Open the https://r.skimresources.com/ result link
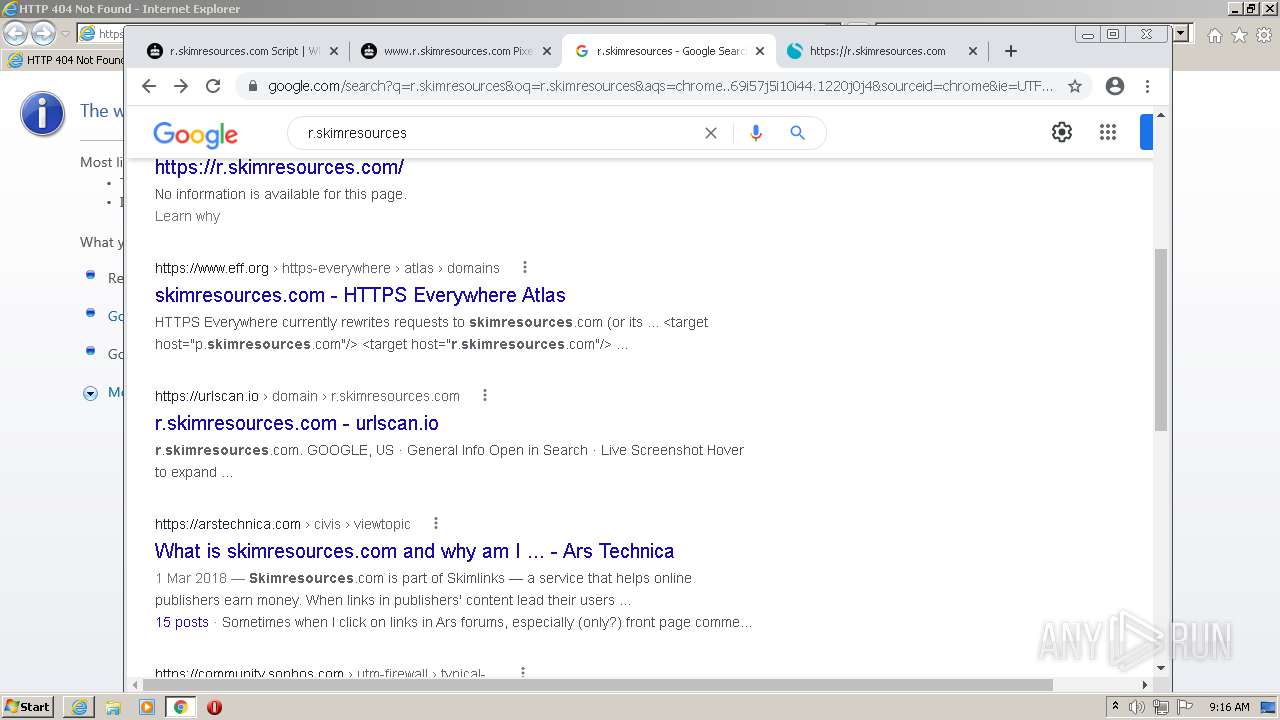The image size is (1280, 720). point(279,167)
